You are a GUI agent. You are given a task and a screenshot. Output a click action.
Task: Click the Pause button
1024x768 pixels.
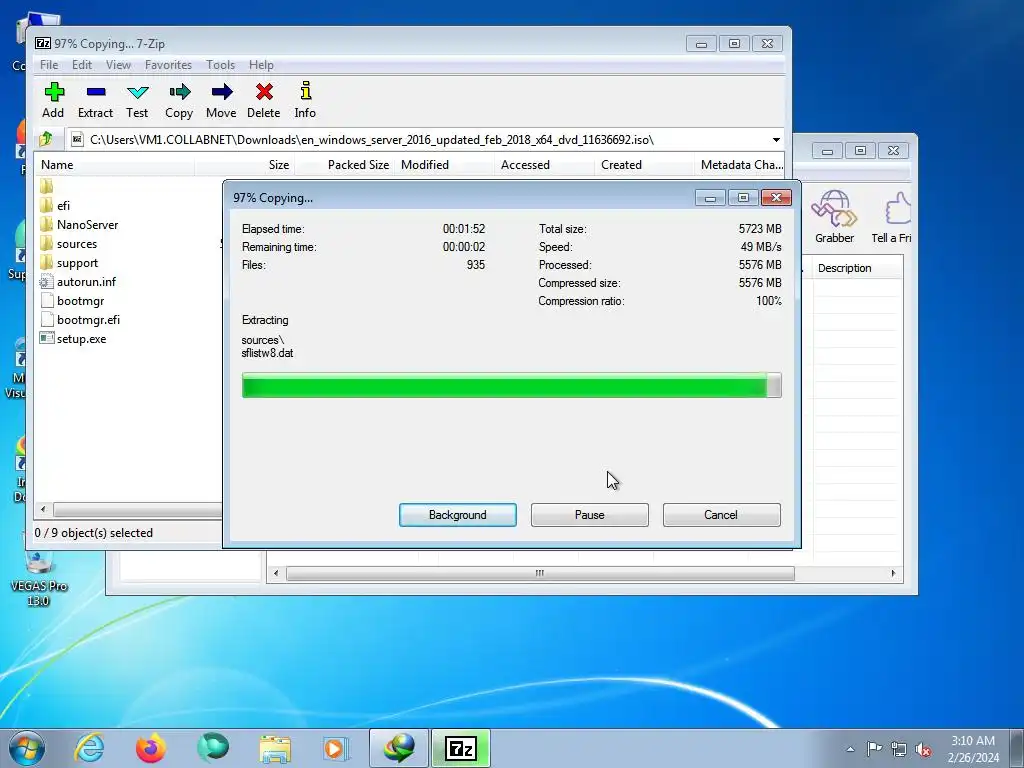click(x=590, y=515)
